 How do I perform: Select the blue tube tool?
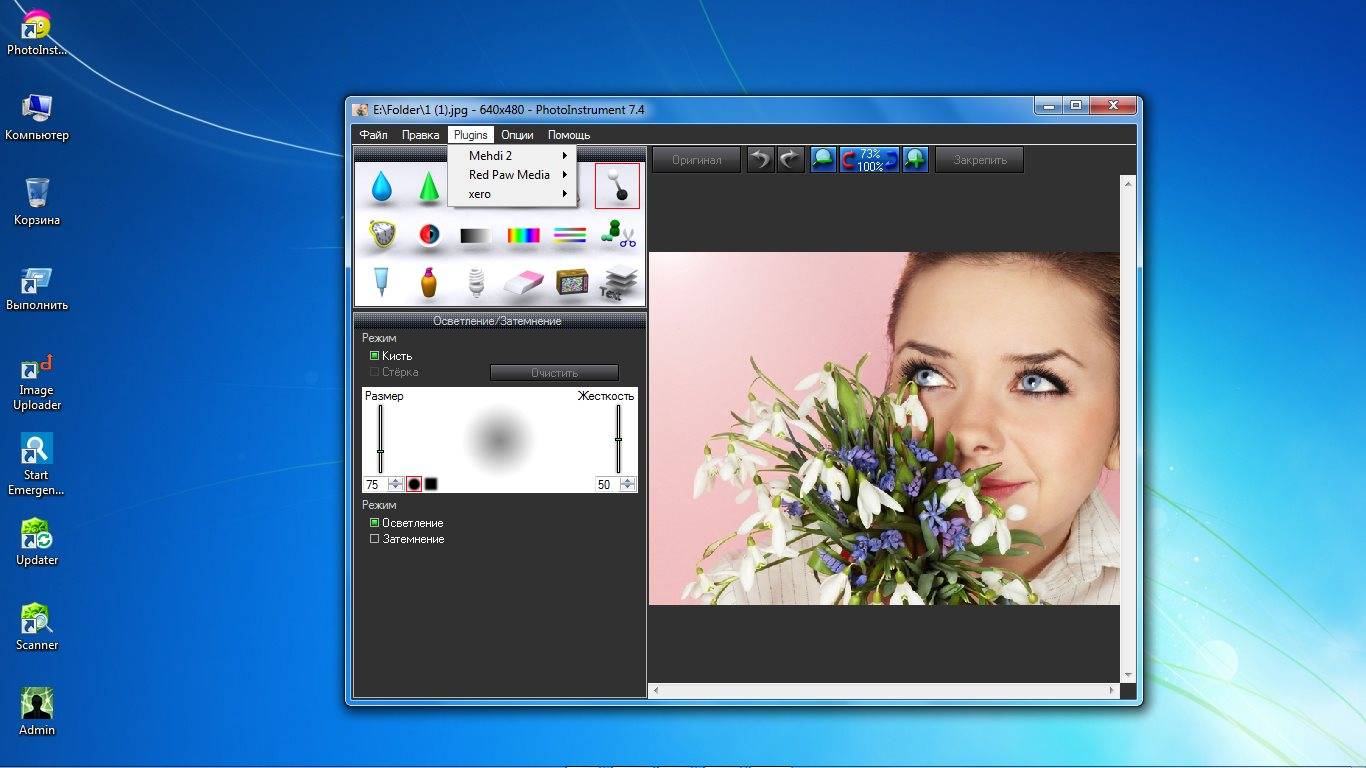point(381,282)
